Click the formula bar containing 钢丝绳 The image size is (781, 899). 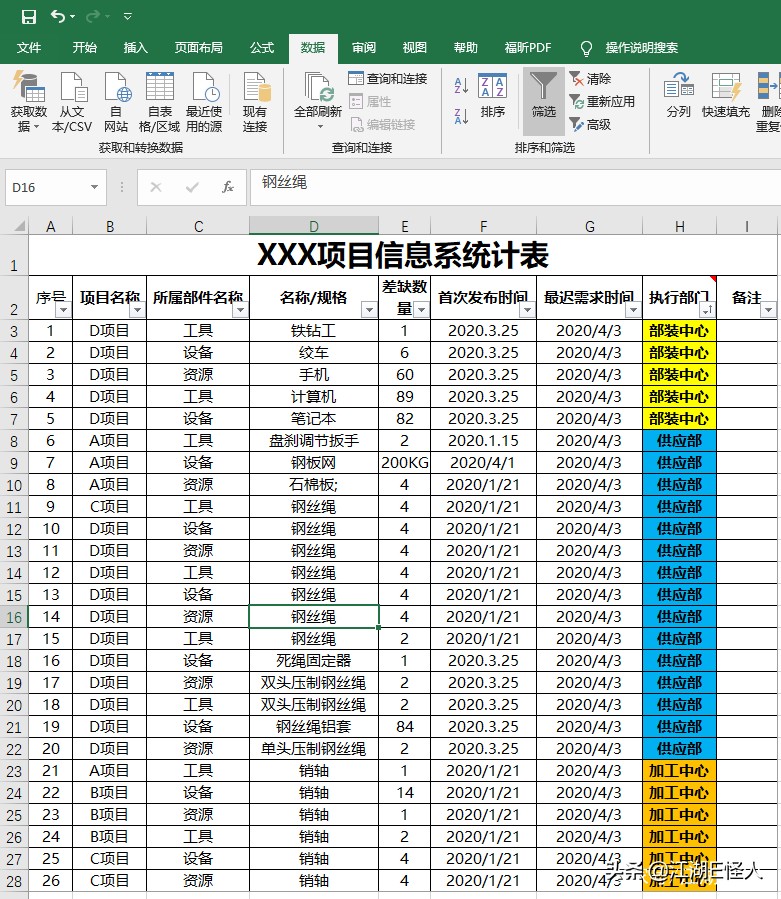[515, 187]
